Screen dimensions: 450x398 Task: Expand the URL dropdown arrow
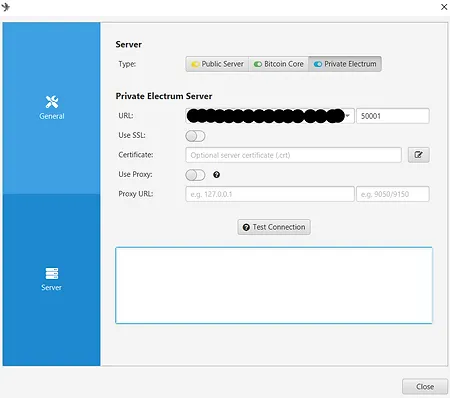[x=347, y=116]
